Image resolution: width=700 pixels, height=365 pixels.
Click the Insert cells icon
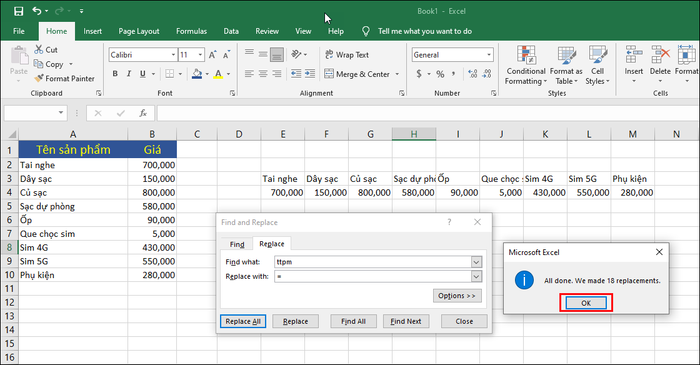point(633,55)
